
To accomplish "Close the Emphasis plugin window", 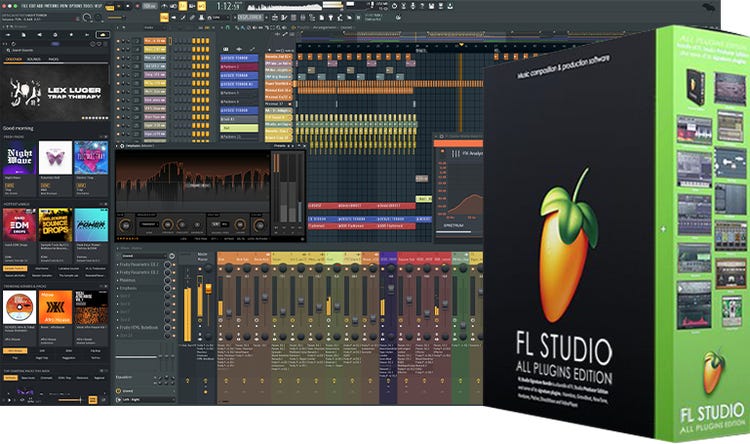I will (304, 145).
